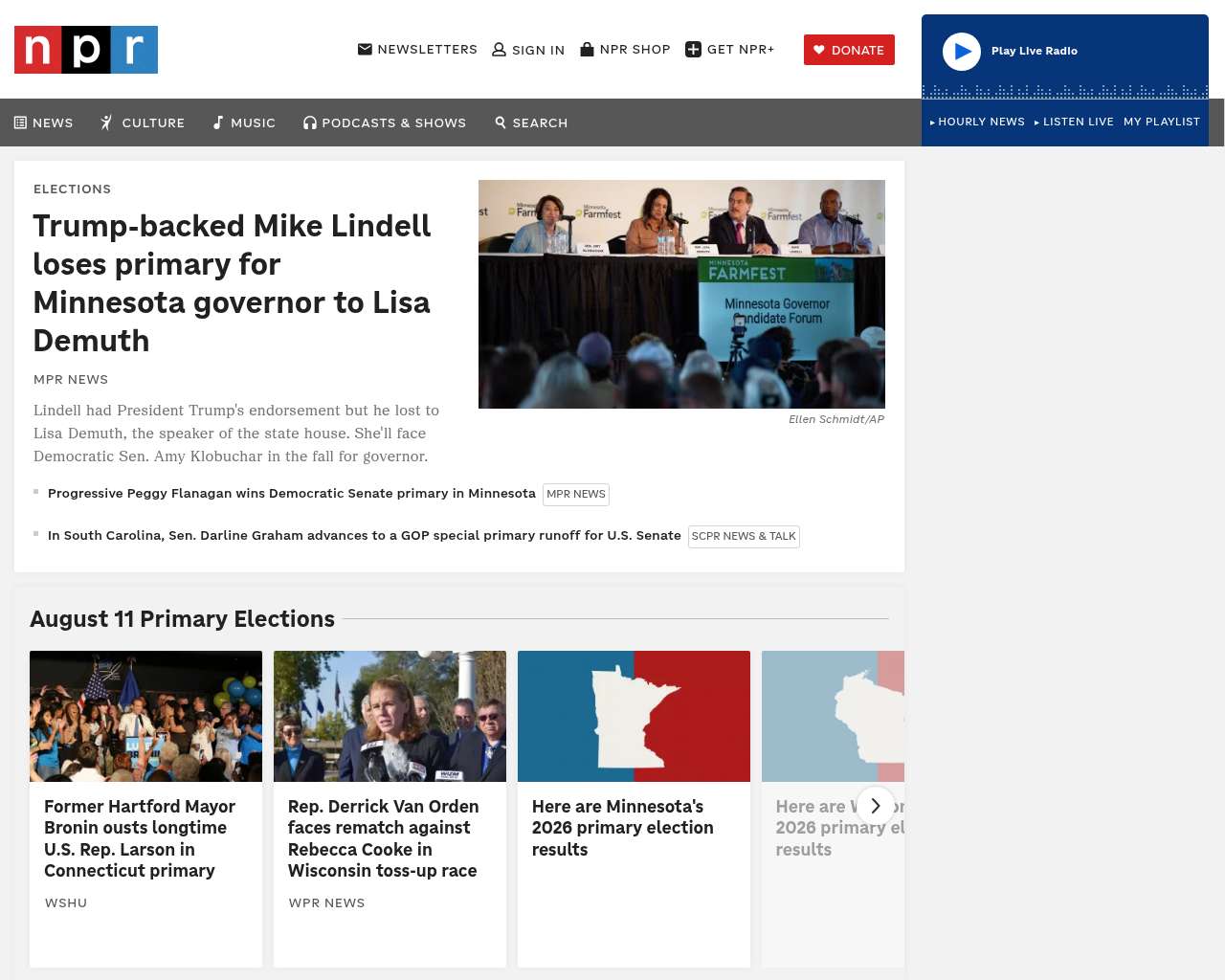Click the Culture dancer icon
The image size is (1225, 980).
pyautogui.click(x=107, y=122)
